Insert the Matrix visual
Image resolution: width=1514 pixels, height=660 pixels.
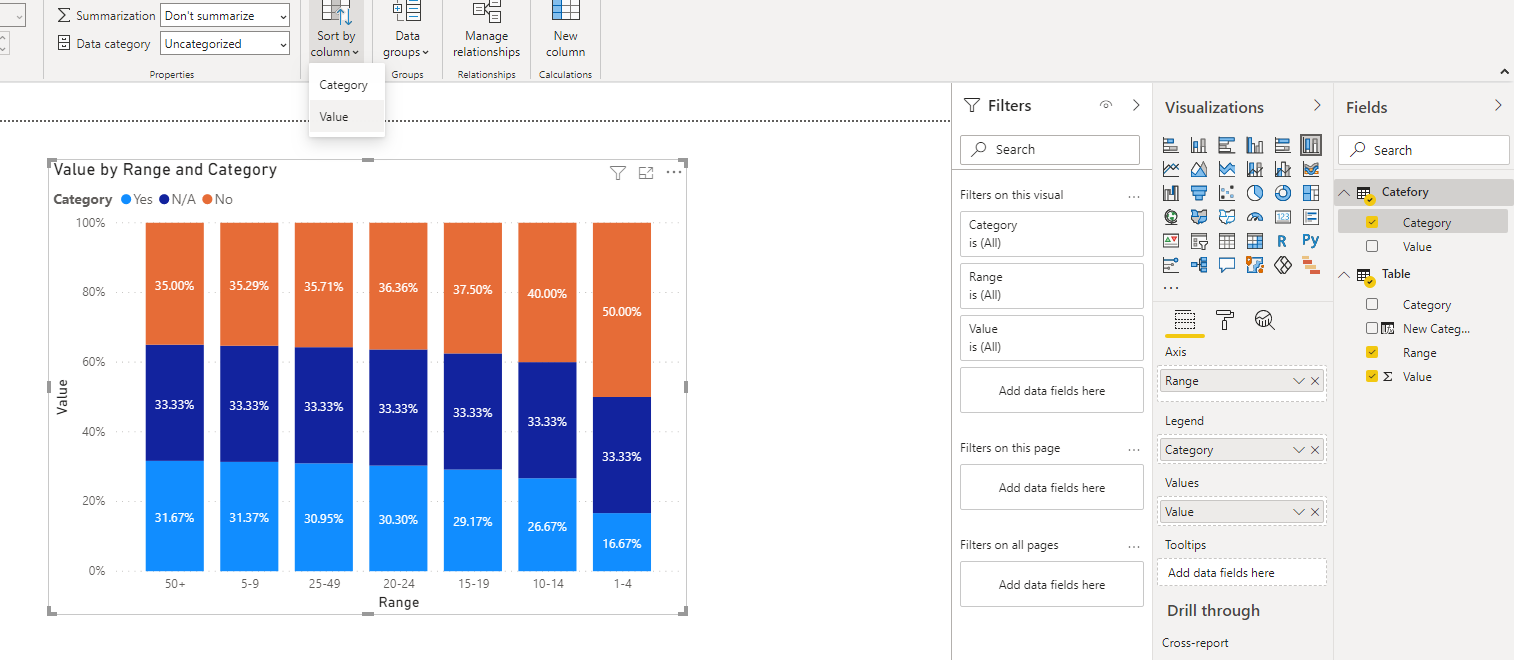tap(1255, 241)
